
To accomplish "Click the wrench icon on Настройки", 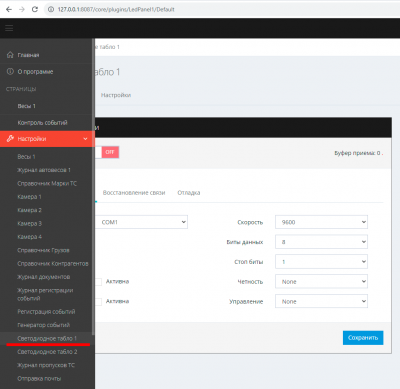I will pos(10,139).
